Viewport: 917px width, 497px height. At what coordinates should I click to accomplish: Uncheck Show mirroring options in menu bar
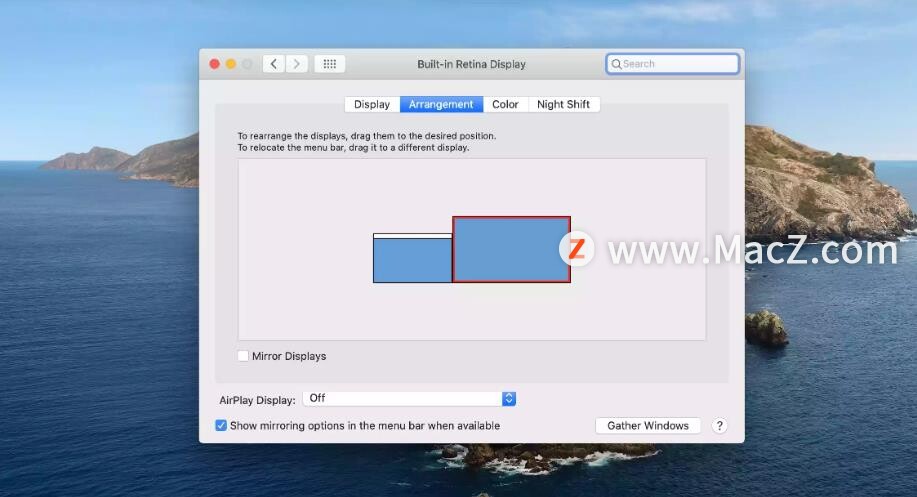[221, 425]
